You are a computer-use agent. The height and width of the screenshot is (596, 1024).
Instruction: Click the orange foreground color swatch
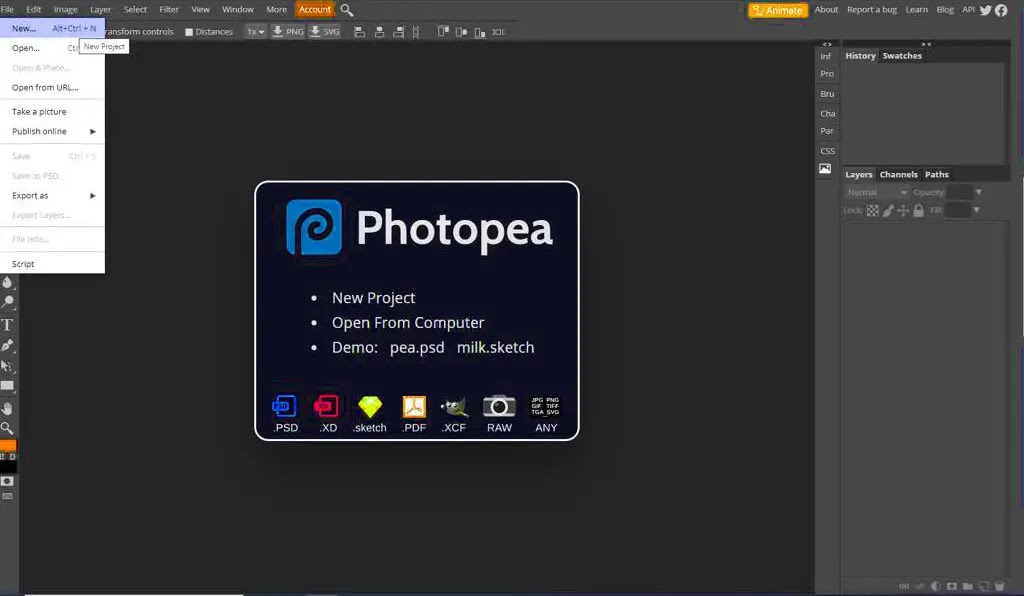(8, 446)
